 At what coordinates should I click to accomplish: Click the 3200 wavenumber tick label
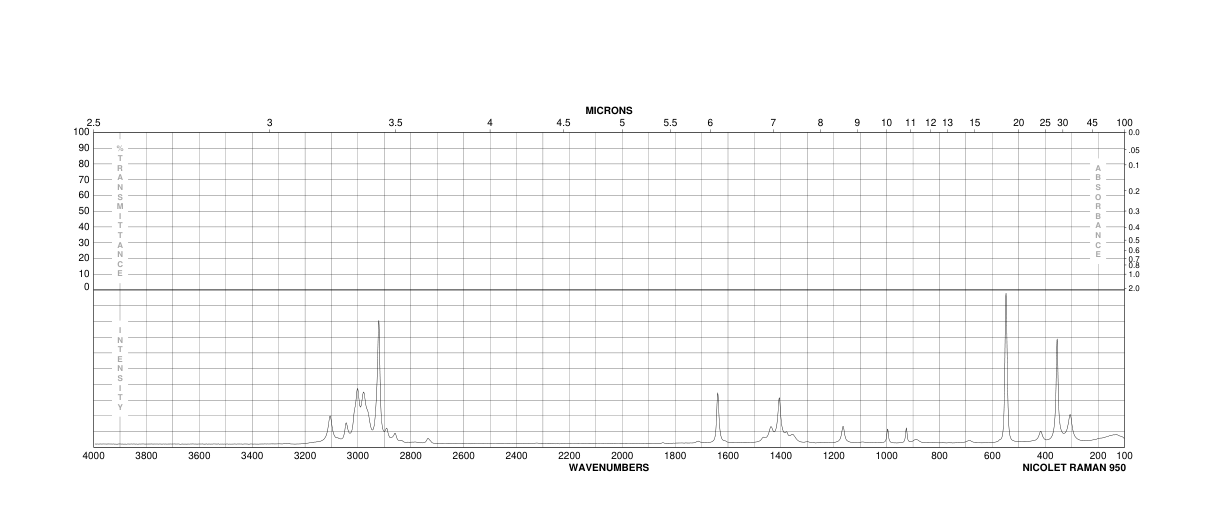click(305, 457)
